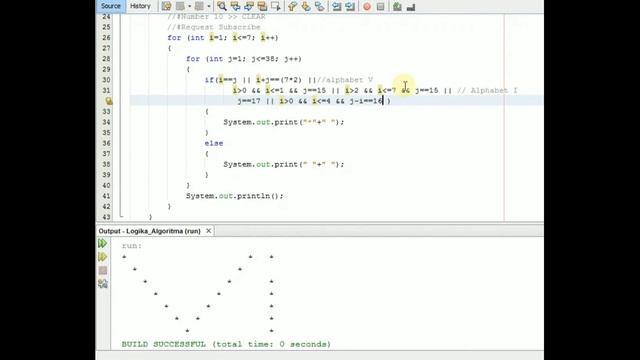Click the outer for loop on line 26
The width and height of the screenshot is (640, 360).
[223, 38]
